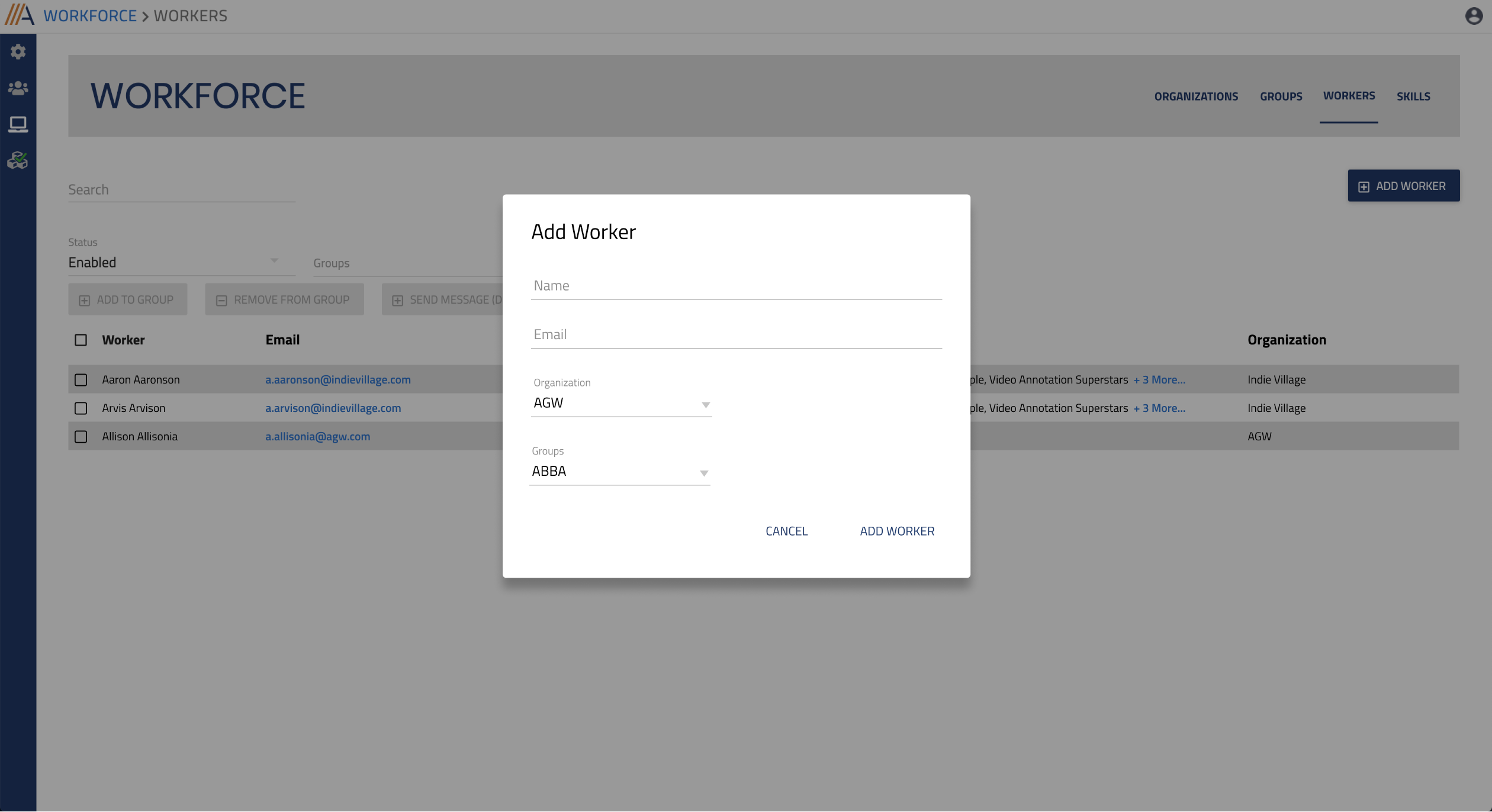Click the Remove From Group button
Screen dimensions: 1492x812
(x=284, y=299)
